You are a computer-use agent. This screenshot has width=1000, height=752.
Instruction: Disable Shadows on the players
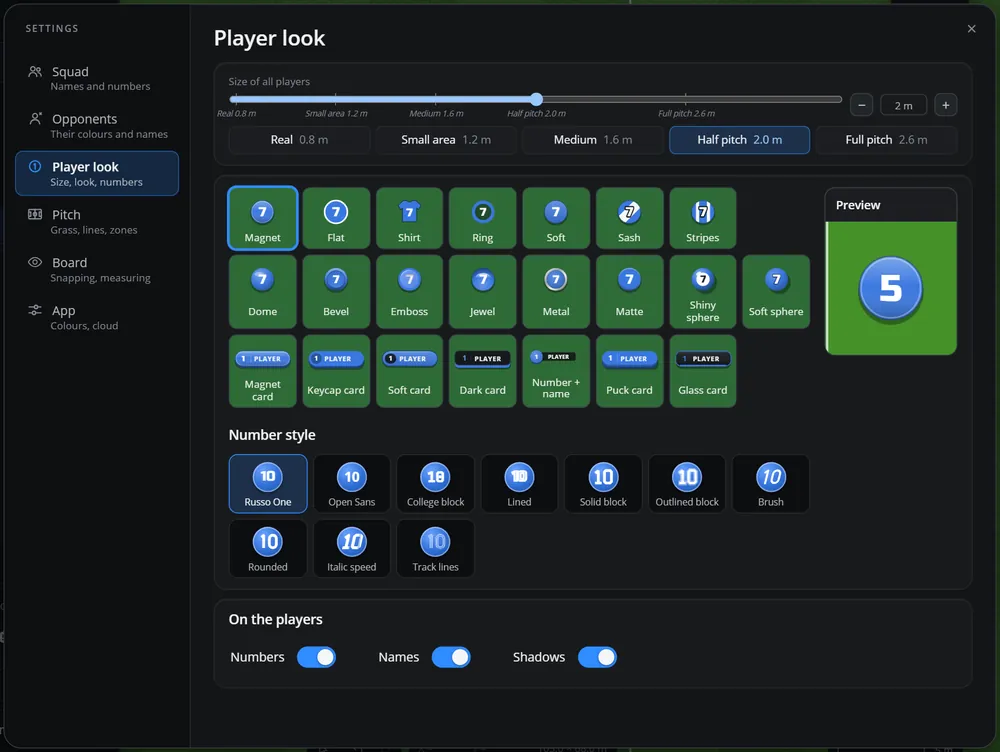pyautogui.click(x=597, y=657)
